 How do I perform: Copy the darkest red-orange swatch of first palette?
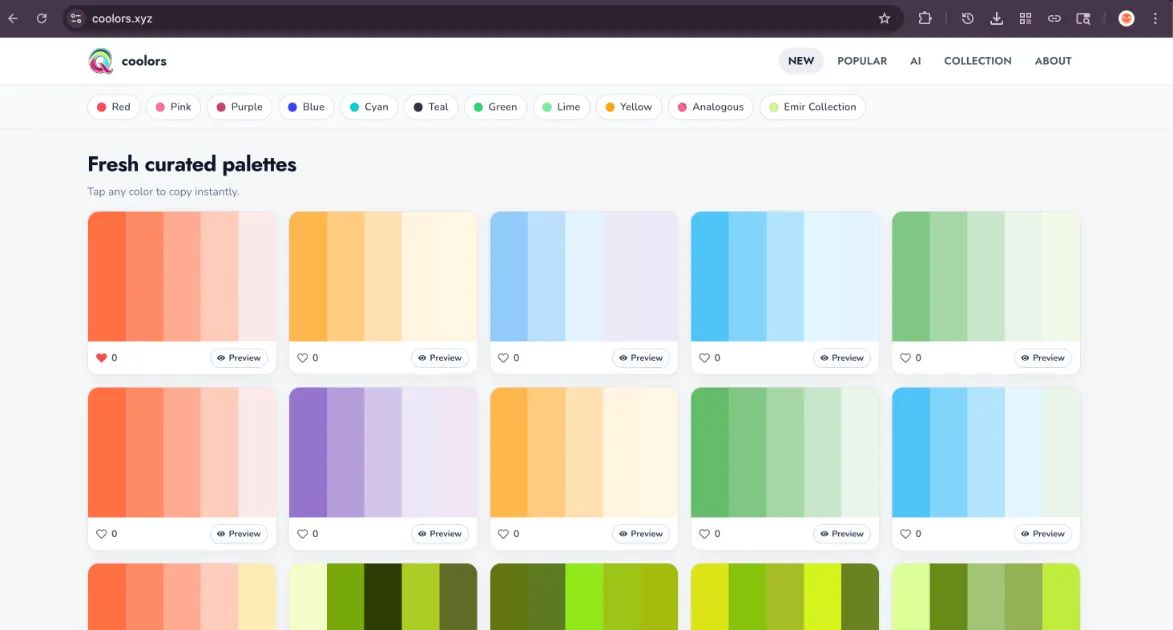(107, 276)
